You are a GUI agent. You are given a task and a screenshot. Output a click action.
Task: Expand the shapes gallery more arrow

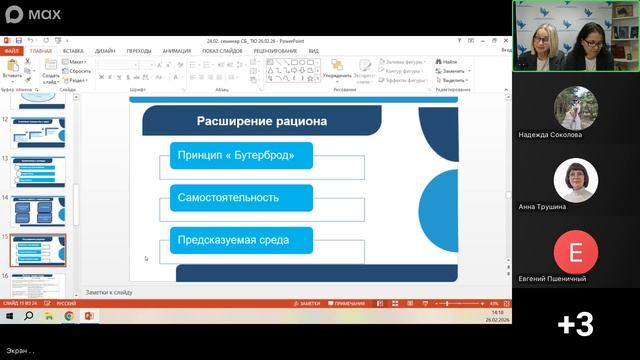(318, 79)
